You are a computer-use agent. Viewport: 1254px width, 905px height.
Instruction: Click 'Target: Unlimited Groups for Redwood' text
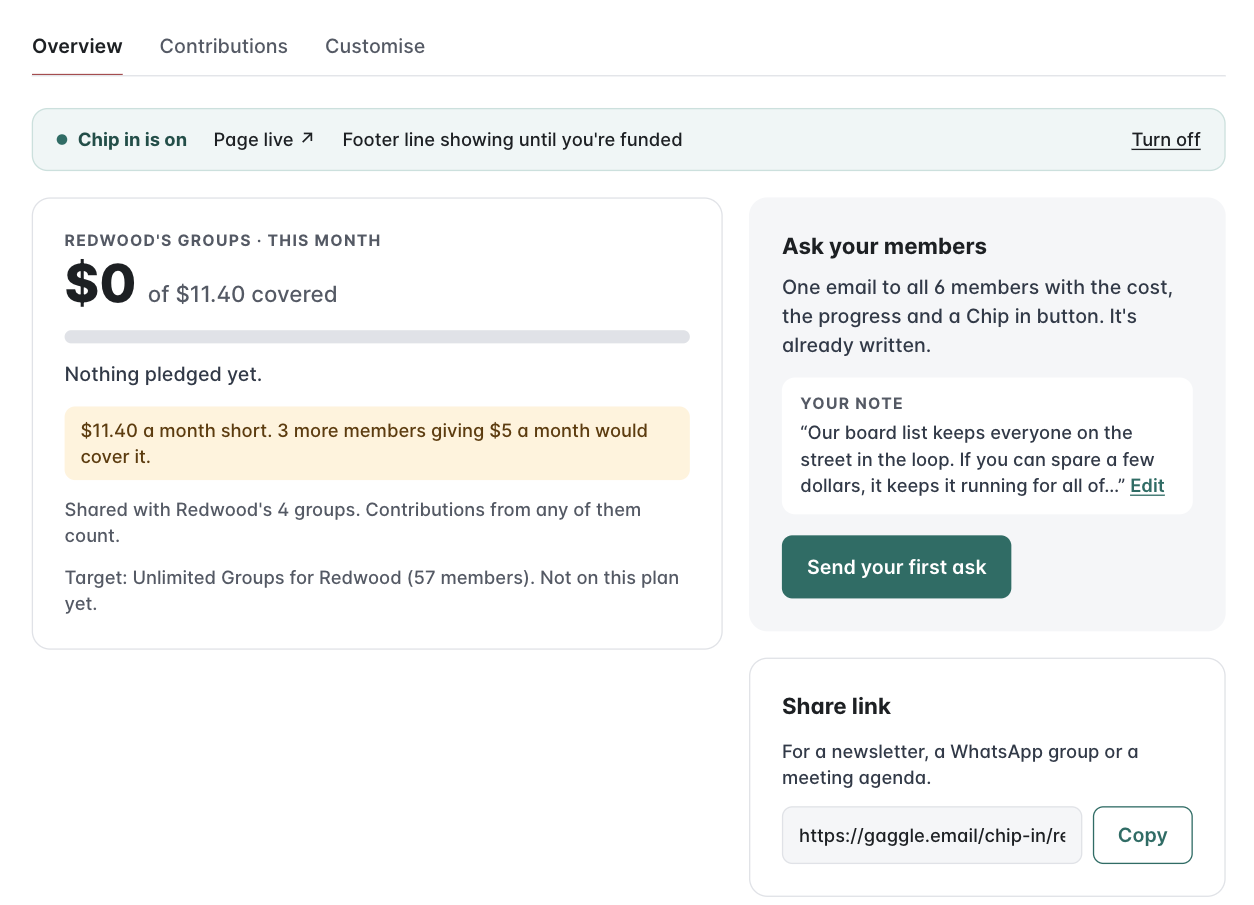point(372,590)
